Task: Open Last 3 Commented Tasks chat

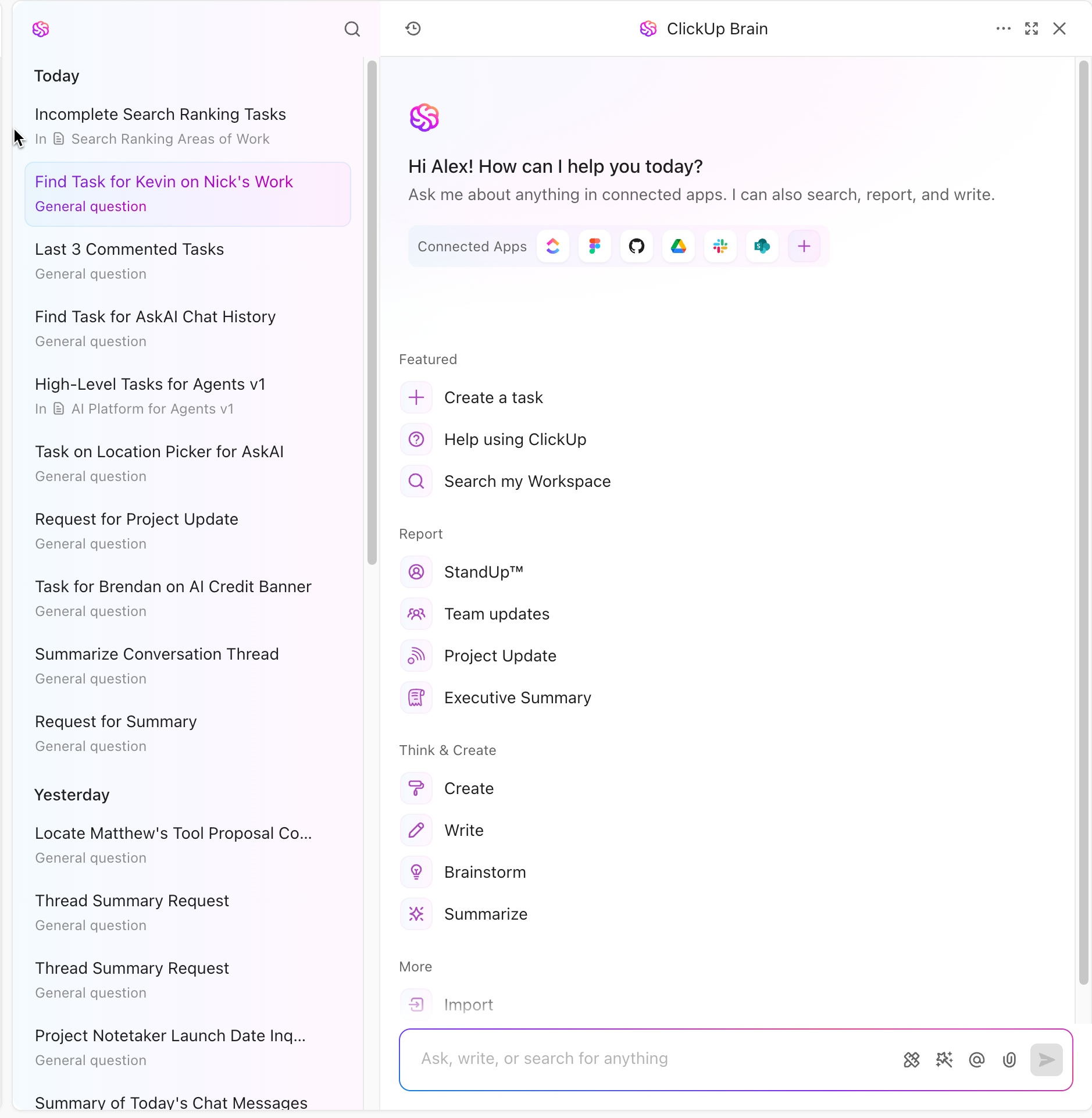Action: [188, 261]
